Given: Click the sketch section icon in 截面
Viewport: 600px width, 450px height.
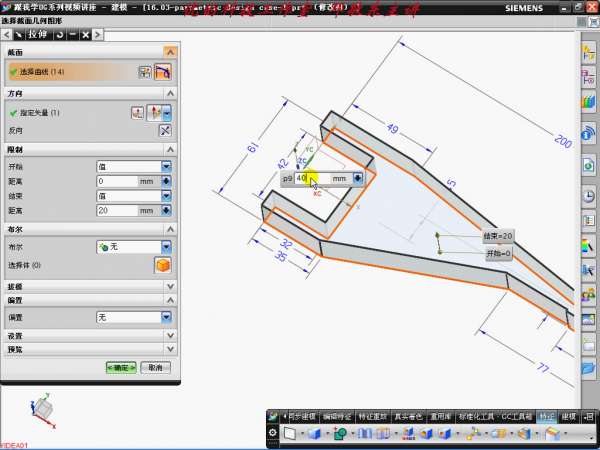Looking at the screenshot, I should click(145, 72).
